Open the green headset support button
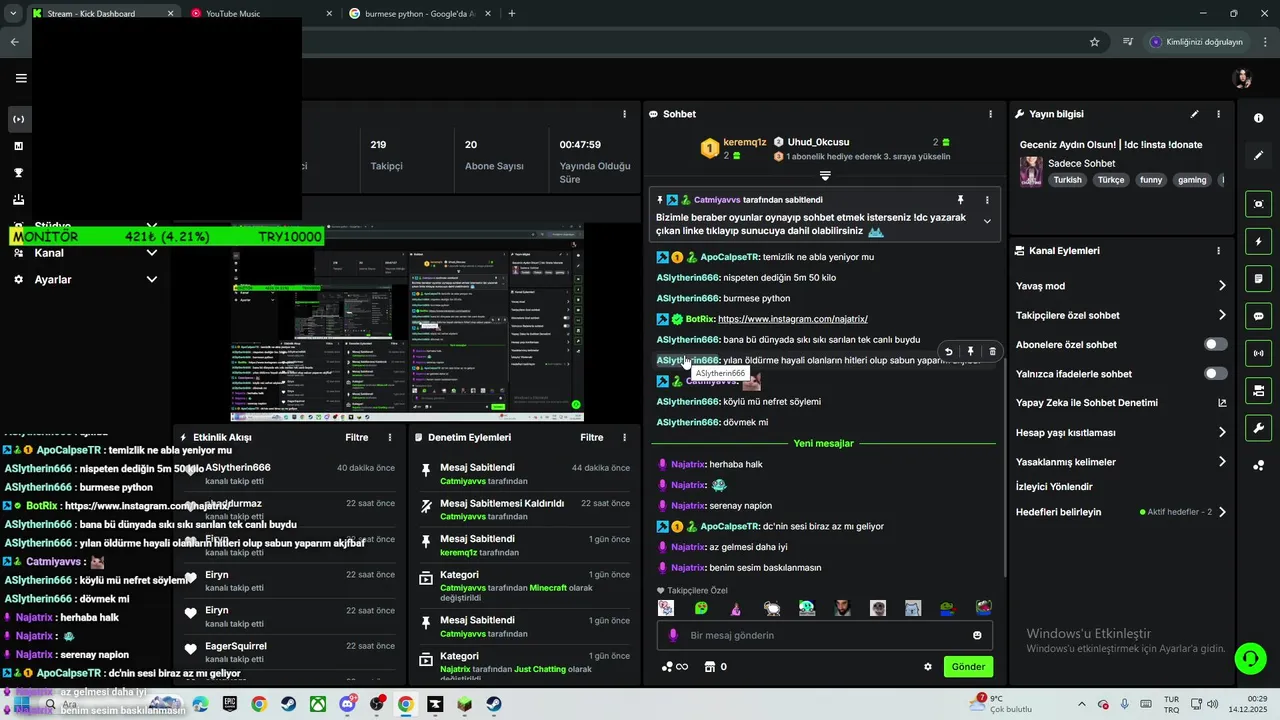The width and height of the screenshot is (1280, 720). 1250,658
